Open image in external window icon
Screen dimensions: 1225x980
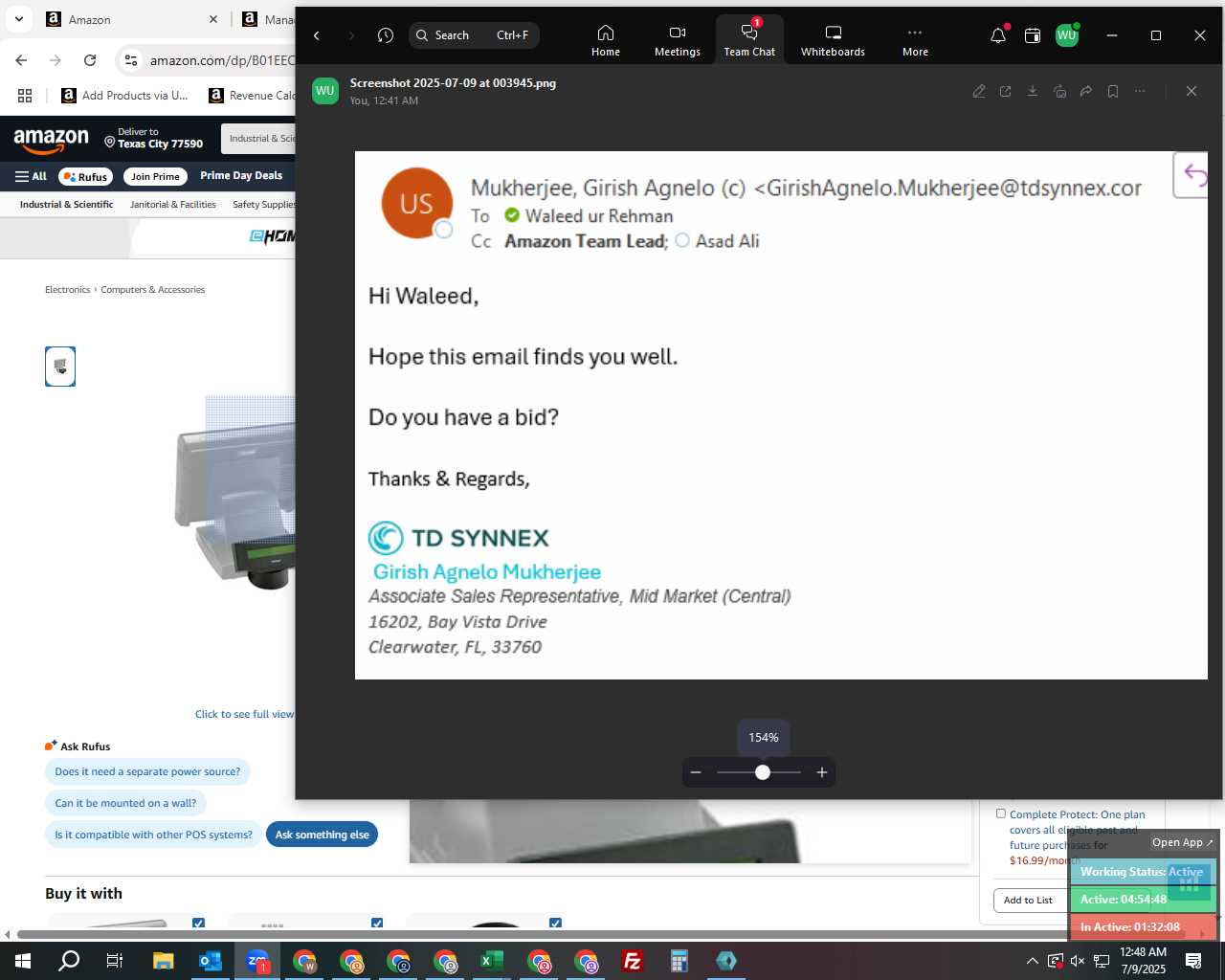tap(1006, 91)
